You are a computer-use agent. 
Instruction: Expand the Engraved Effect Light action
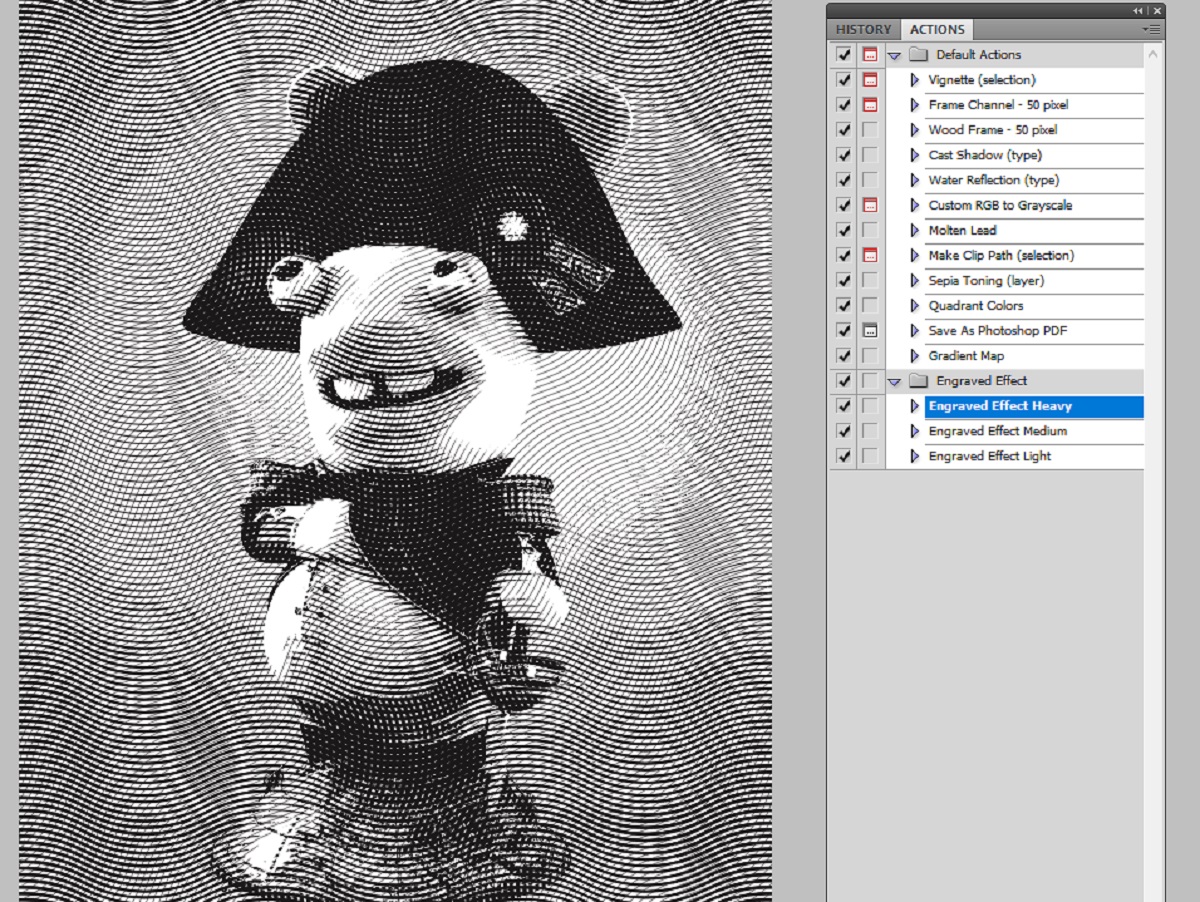914,456
